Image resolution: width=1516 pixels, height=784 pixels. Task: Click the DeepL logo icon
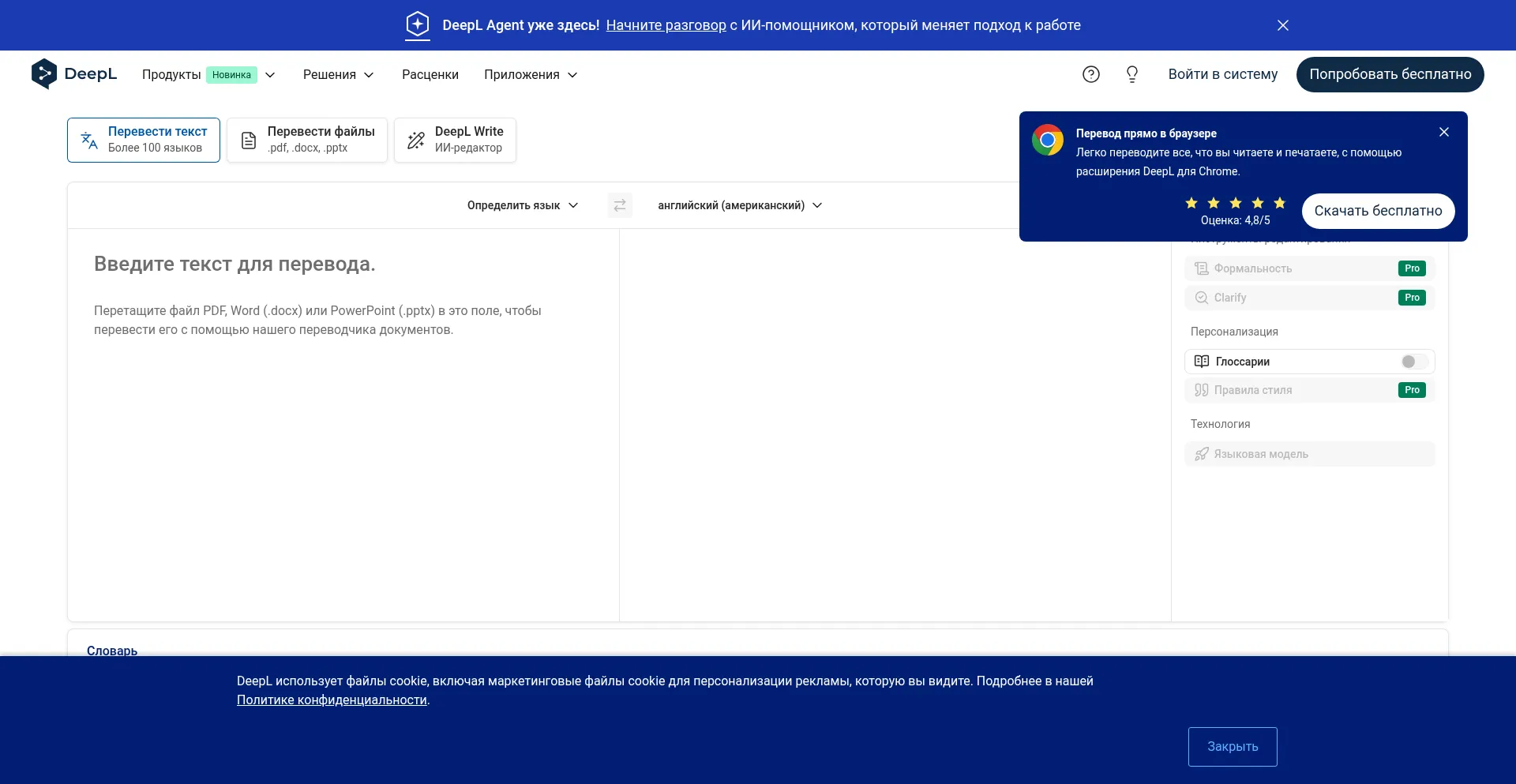[44, 74]
